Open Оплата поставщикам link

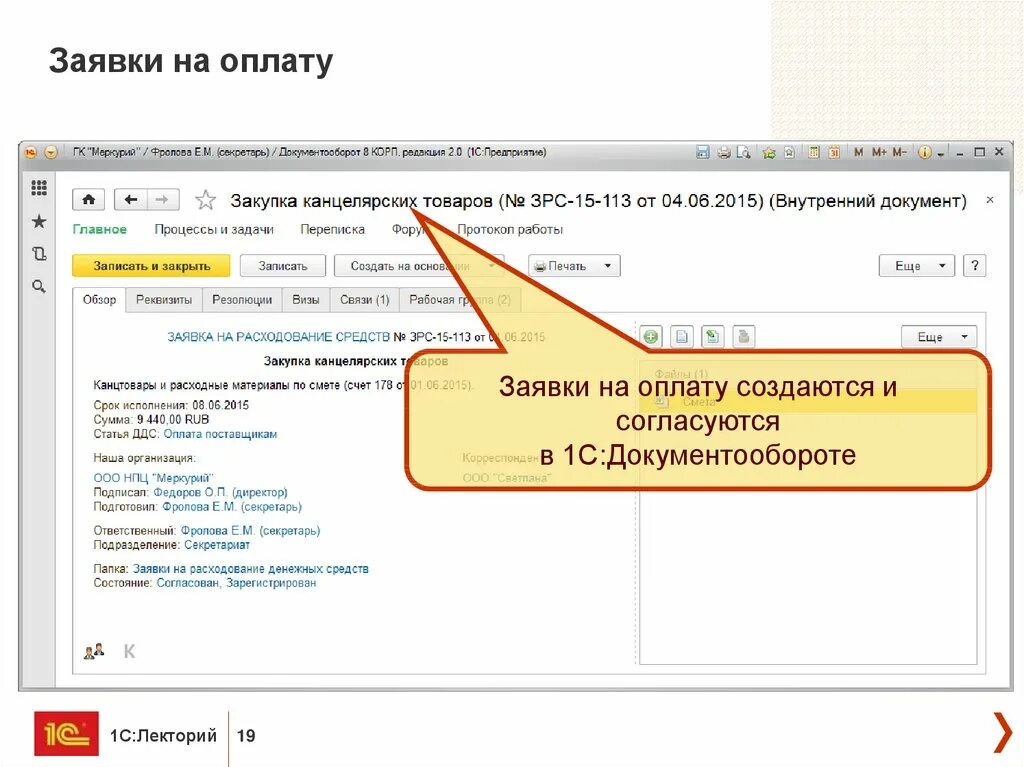(x=220, y=434)
